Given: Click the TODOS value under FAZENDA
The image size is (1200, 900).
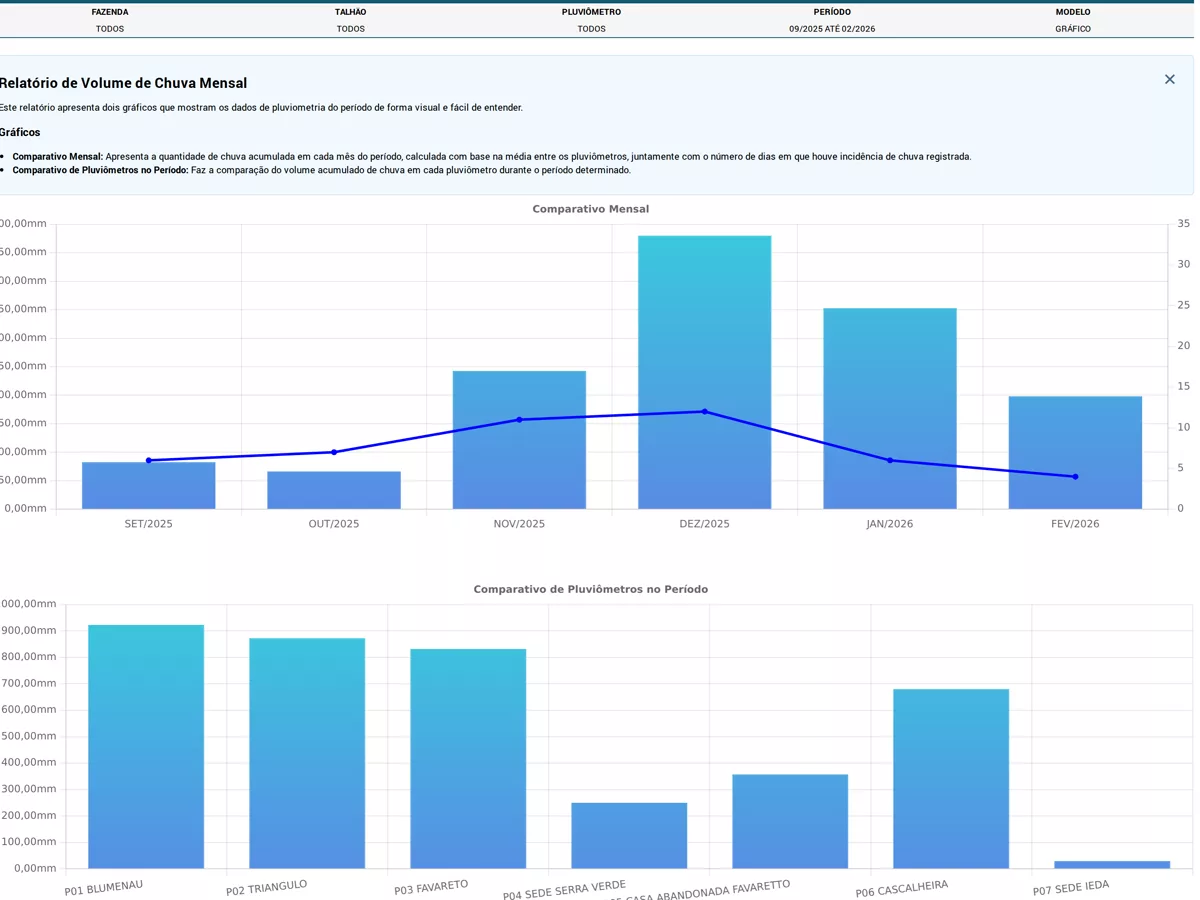Looking at the screenshot, I should (x=110, y=29).
